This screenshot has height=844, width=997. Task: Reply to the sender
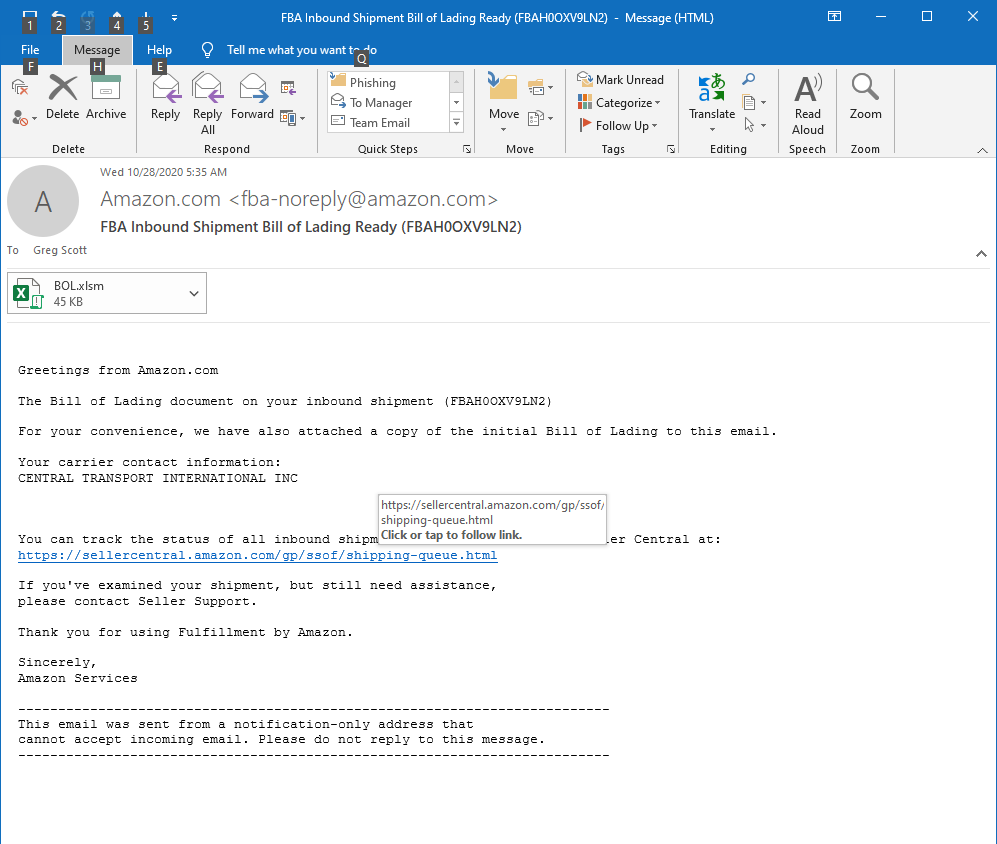(165, 97)
